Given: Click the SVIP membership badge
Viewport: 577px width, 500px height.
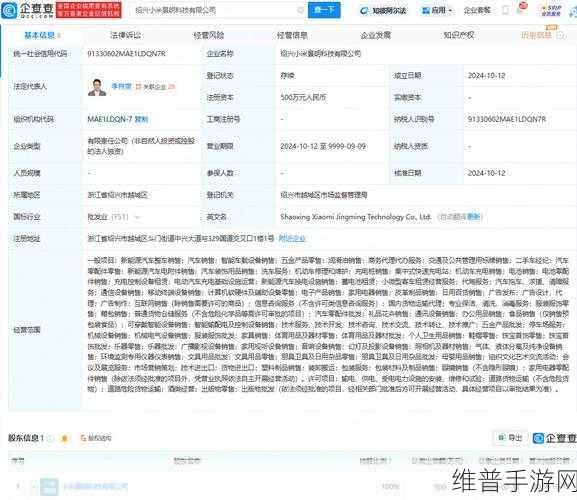Looking at the screenshot, I should click(x=551, y=10).
